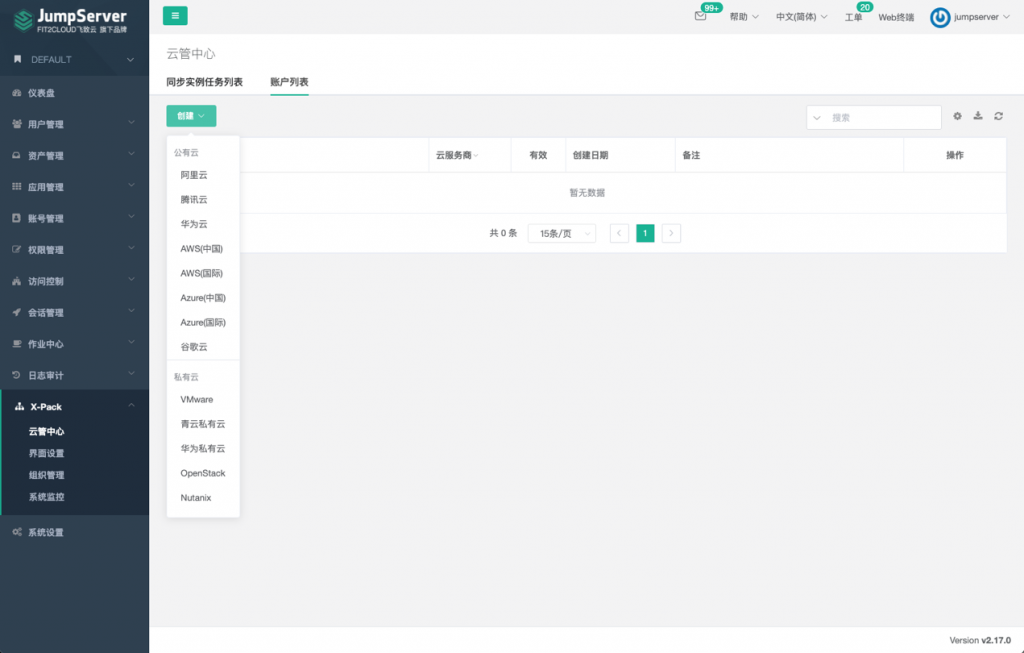The image size is (1024, 653).
Task: Click the jumpserver user avatar icon
Action: 940,18
